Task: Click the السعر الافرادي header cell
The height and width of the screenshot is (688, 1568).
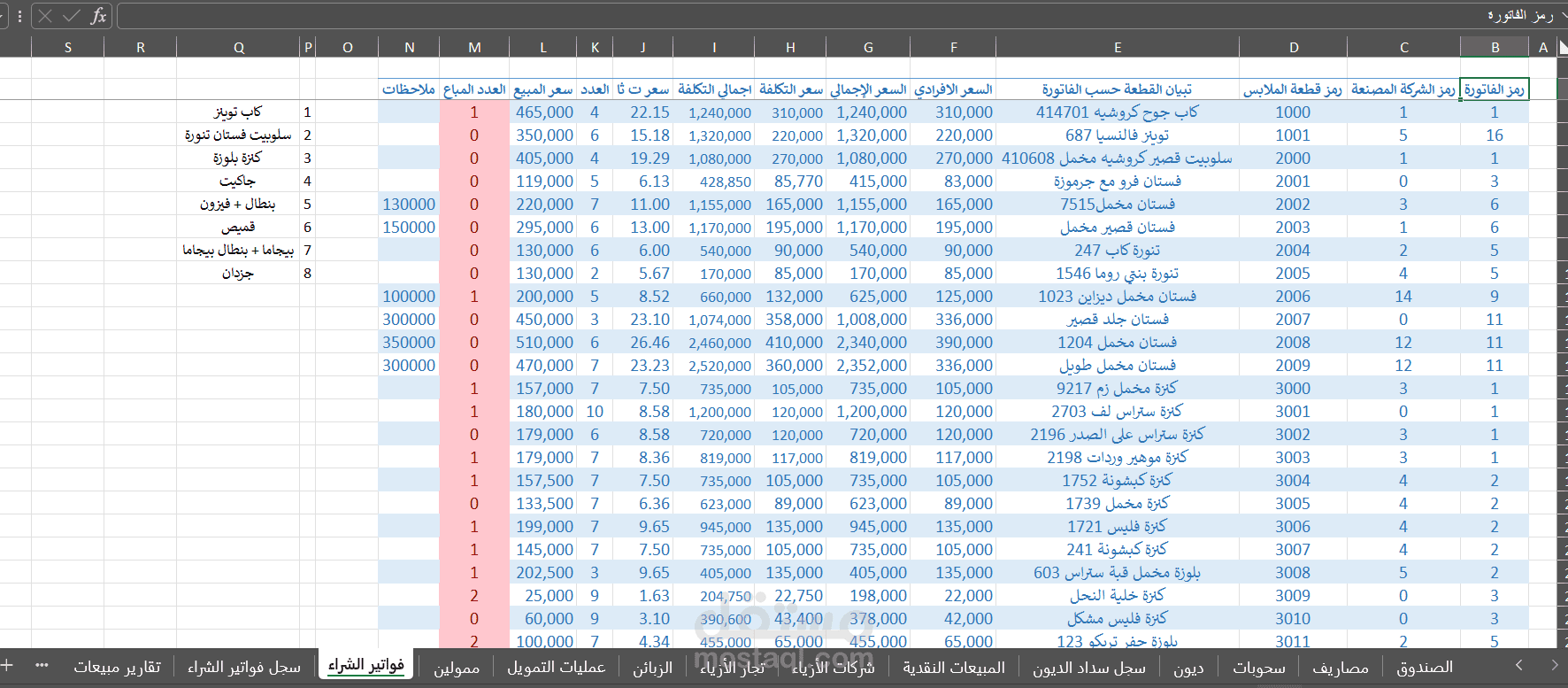Action: pos(953,89)
